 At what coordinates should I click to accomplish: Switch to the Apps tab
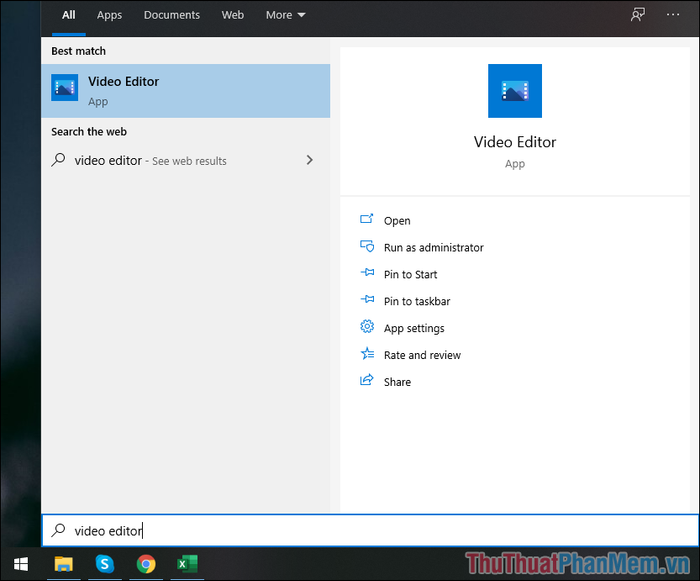(x=109, y=15)
